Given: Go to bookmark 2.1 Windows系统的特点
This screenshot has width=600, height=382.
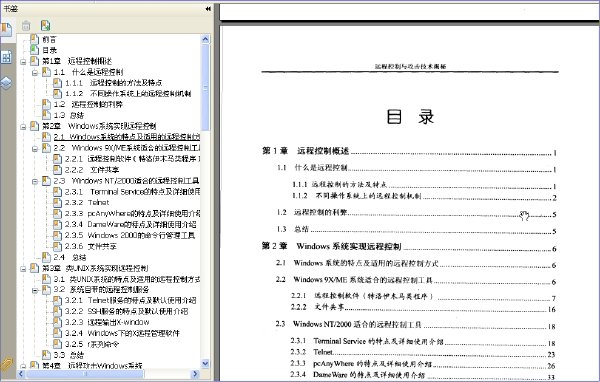Looking at the screenshot, I should 127,137.
